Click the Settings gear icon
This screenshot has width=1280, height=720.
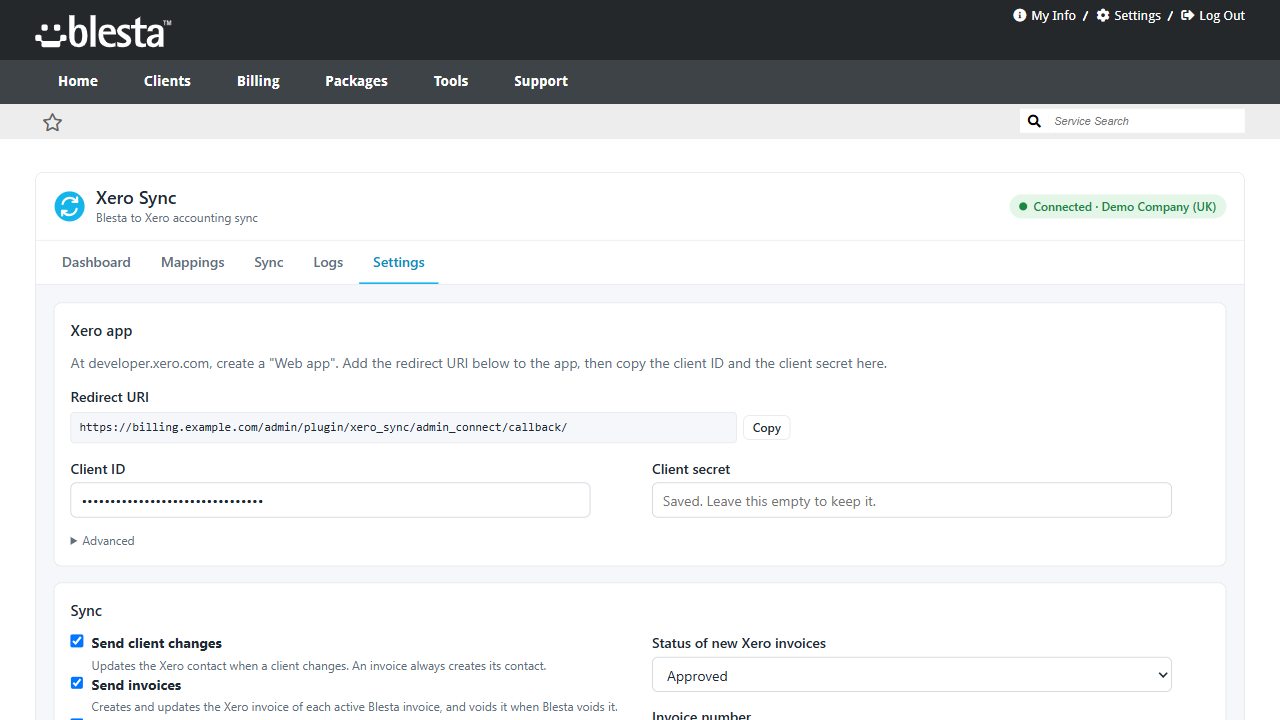coord(1103,15)
